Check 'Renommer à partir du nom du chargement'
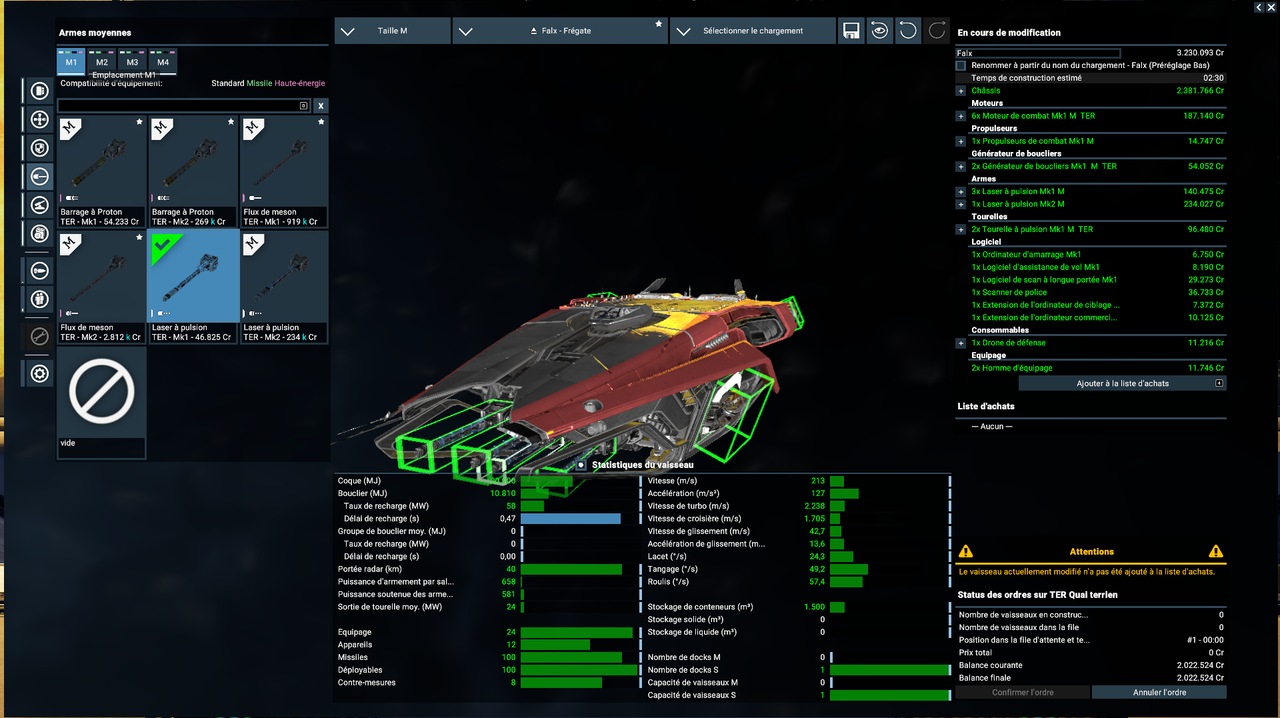This screenshot has height=718, width=1280. point(961,65)
